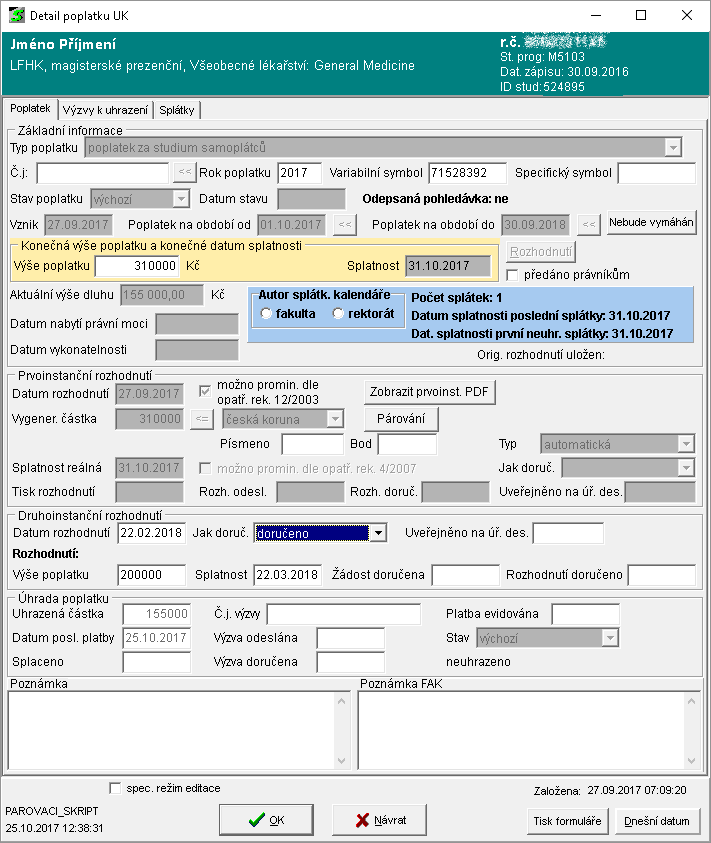Click '<<' button beside Poplatek na období od
The height and width of the screenshot is (843, 711).
pyautogui.click(x=344, y=224)
